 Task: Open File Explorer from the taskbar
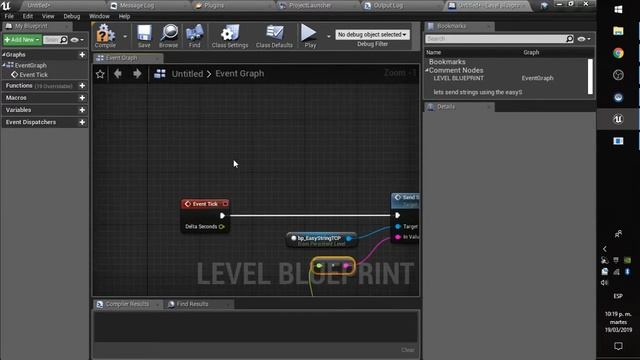click(618, 31)
